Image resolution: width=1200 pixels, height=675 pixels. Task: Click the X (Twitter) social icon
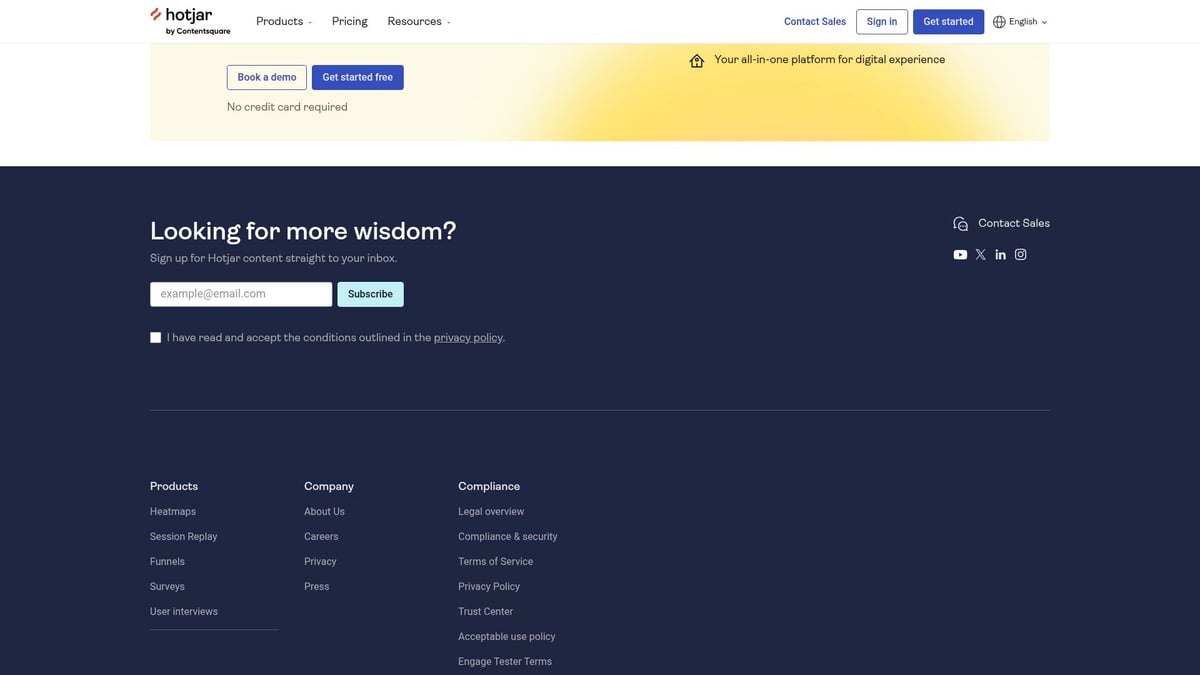pyautogui.click(x=980, y=254)
